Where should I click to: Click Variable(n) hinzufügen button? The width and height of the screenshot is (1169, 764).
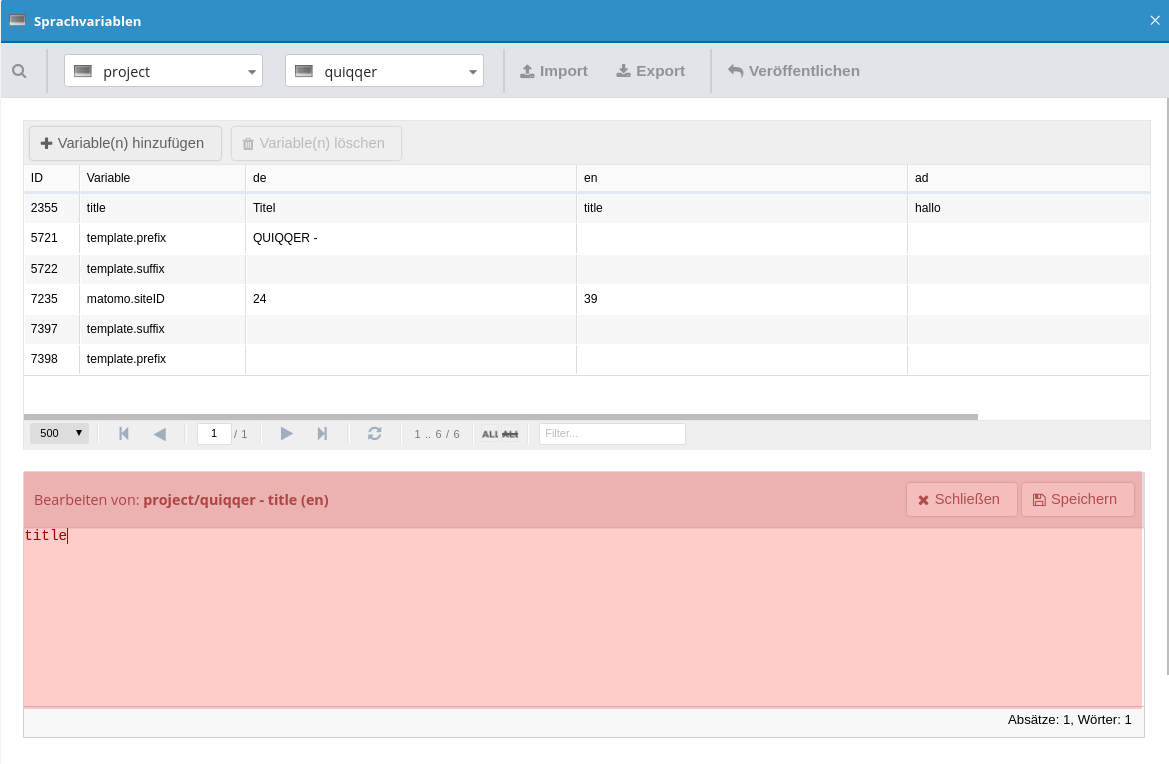click(x=125, y=143)
